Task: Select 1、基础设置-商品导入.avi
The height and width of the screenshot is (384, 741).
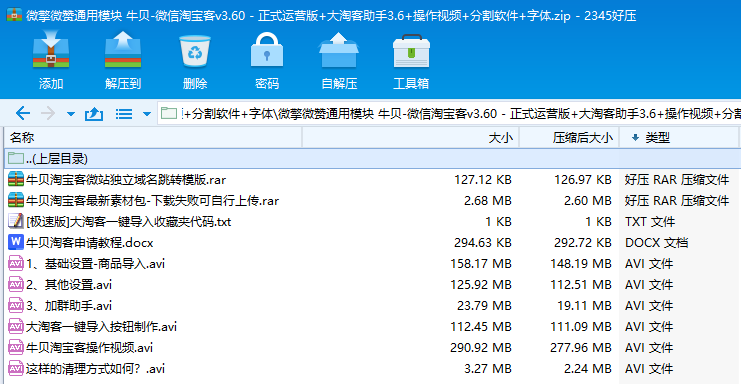Action: [95, 264]
